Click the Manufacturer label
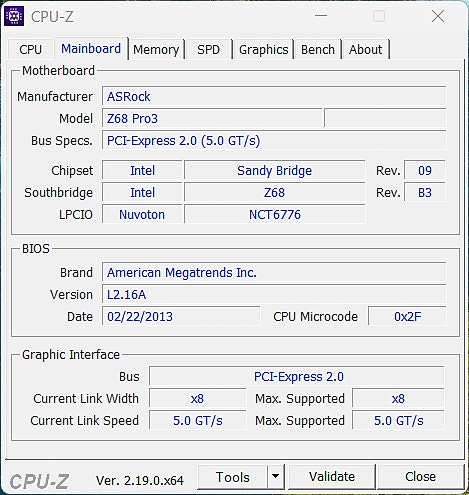469x495 pixels. (x=55, y=96)
